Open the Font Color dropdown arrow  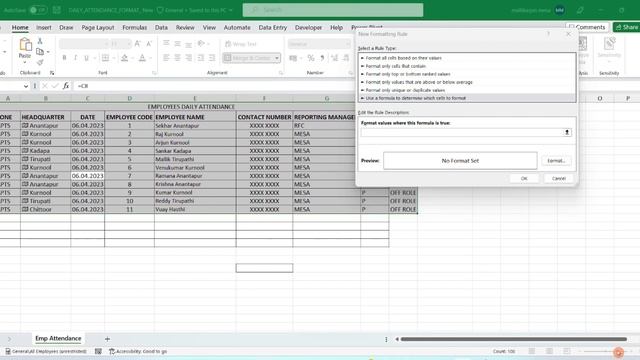click(150, 58)
